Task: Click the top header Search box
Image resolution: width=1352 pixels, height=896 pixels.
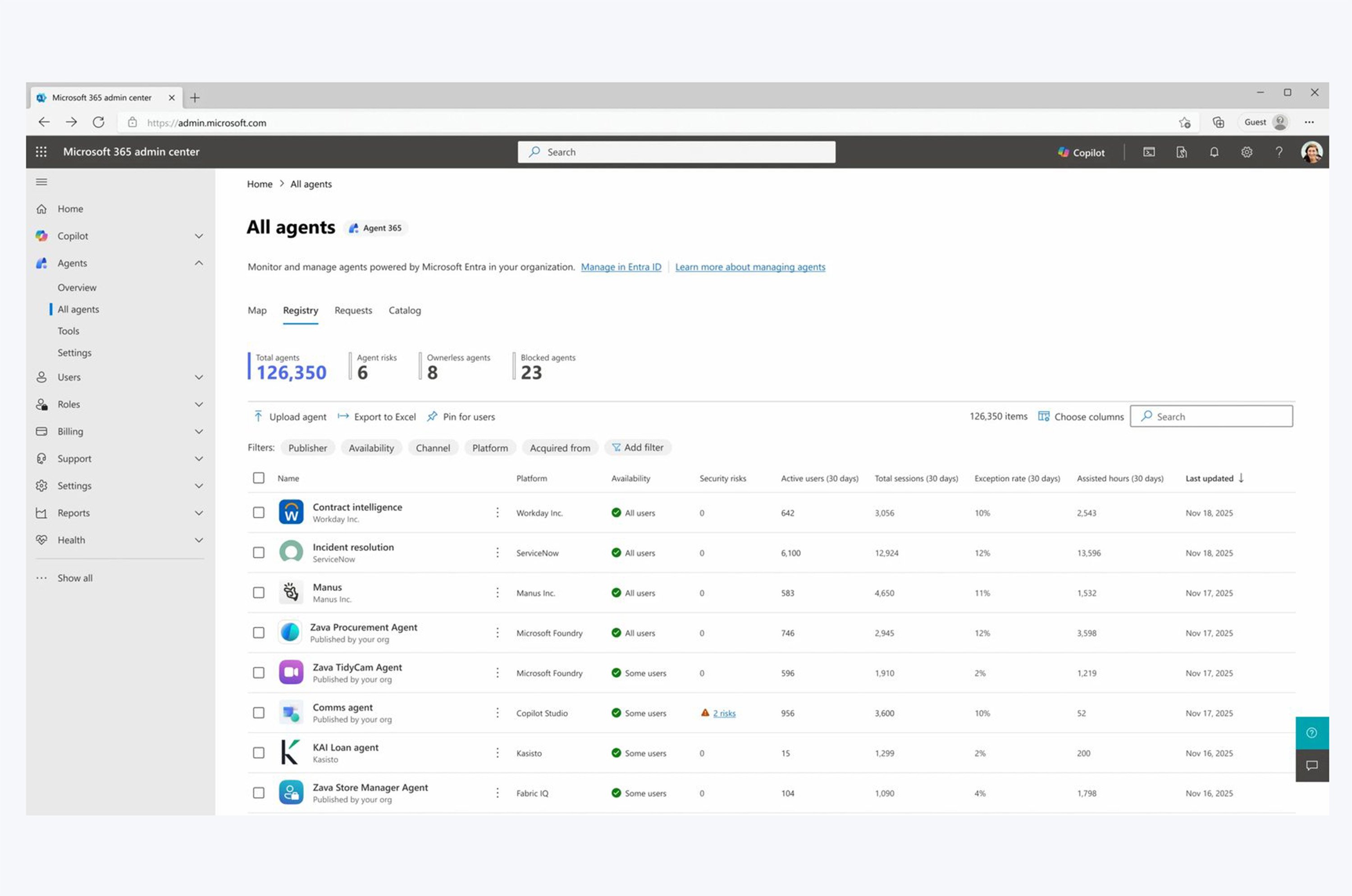Action: [x=676, y=152]
